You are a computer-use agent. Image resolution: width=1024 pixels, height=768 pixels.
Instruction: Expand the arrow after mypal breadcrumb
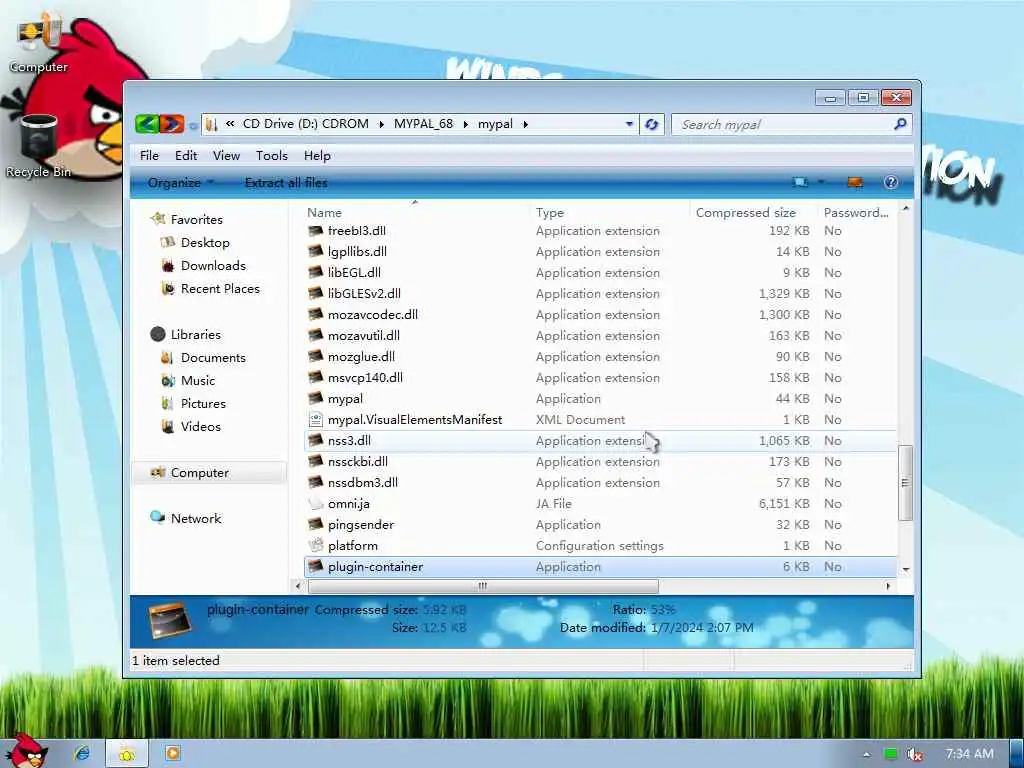click(525, 124)
